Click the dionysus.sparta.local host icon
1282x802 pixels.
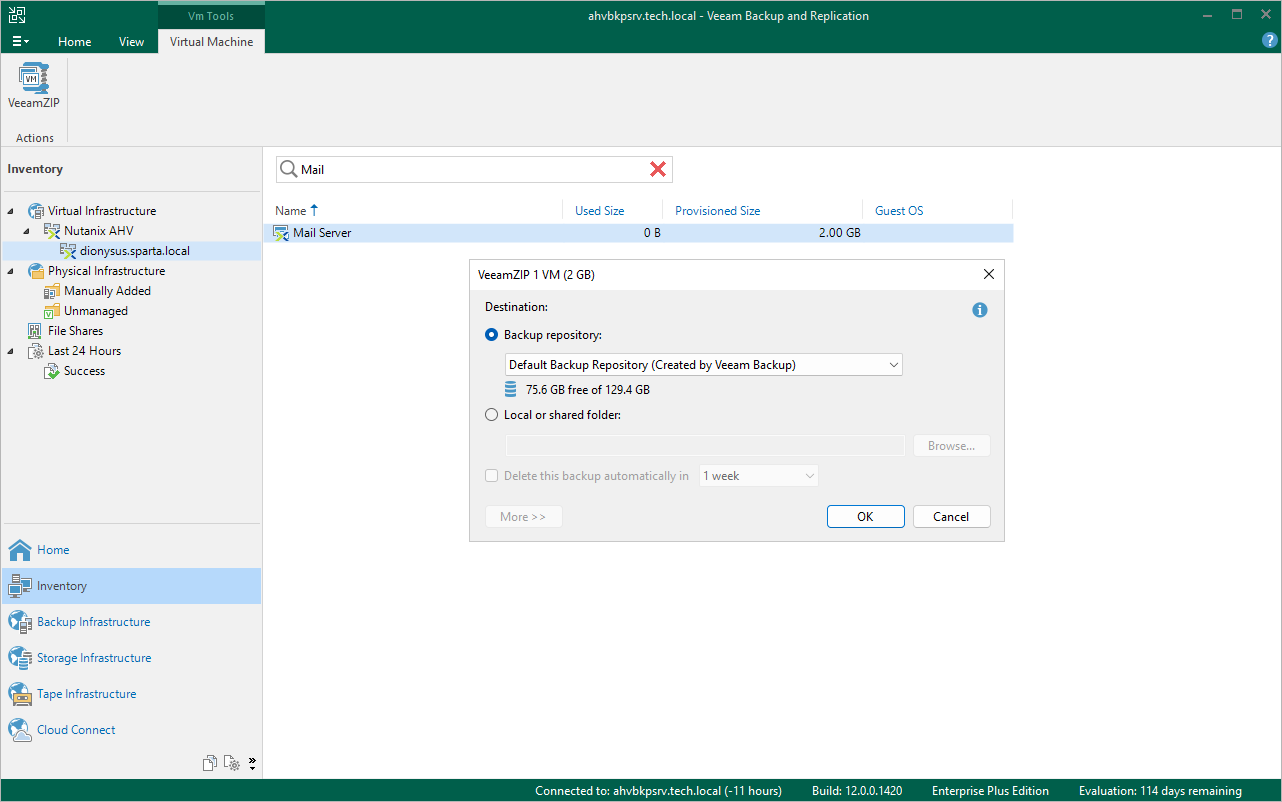(68, 251)
